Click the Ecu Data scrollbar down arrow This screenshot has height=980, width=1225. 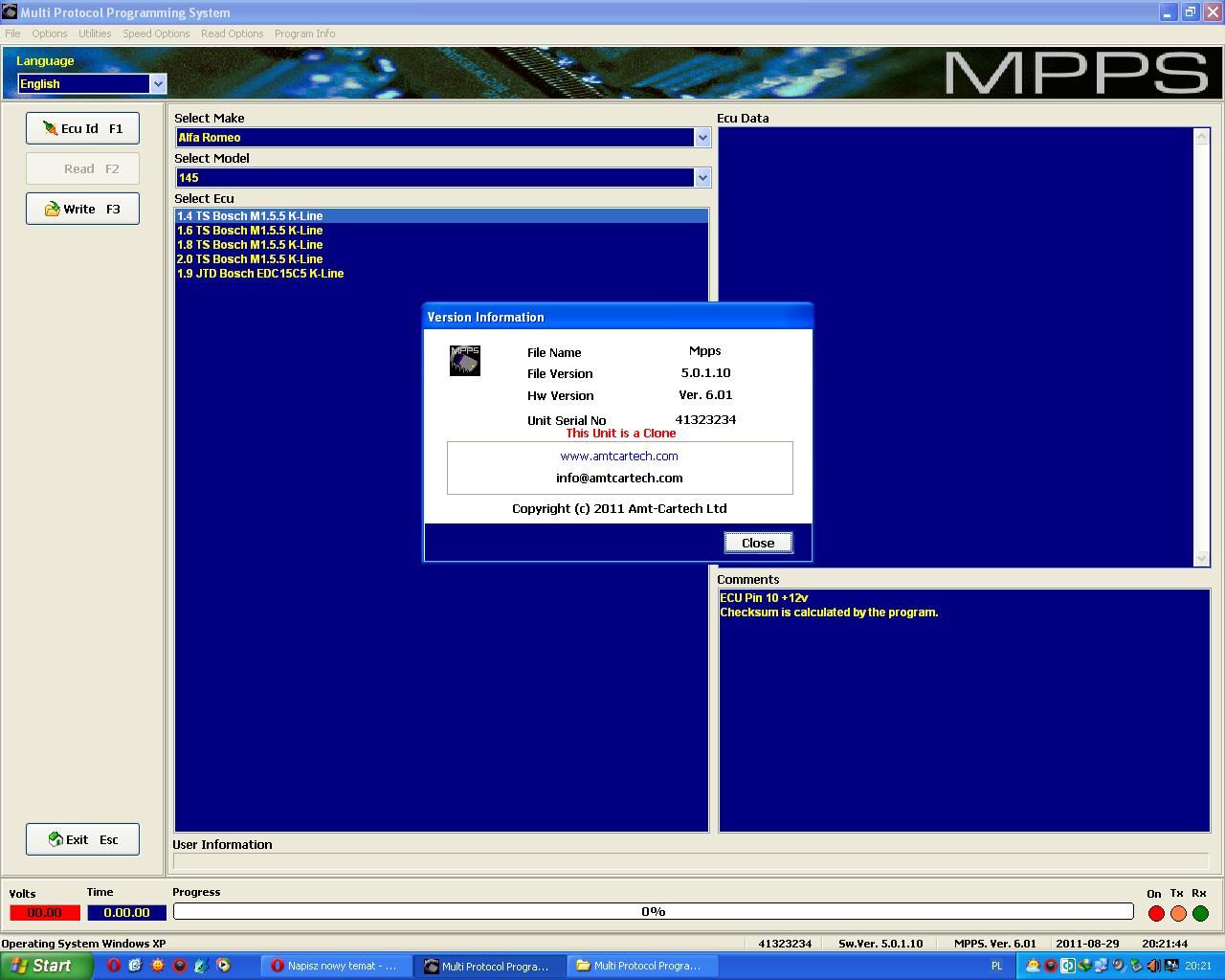[1202, 559]
